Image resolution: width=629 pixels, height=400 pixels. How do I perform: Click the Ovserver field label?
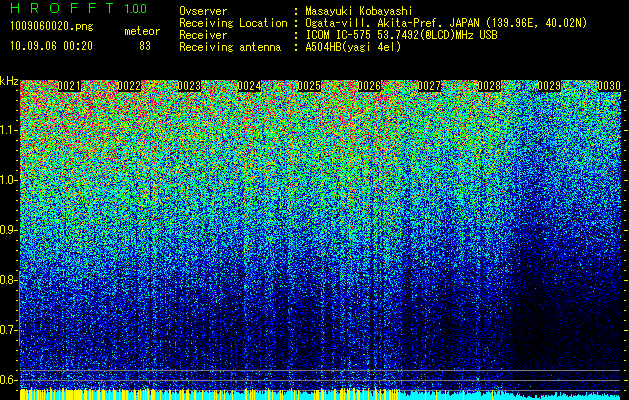(203, 11)
